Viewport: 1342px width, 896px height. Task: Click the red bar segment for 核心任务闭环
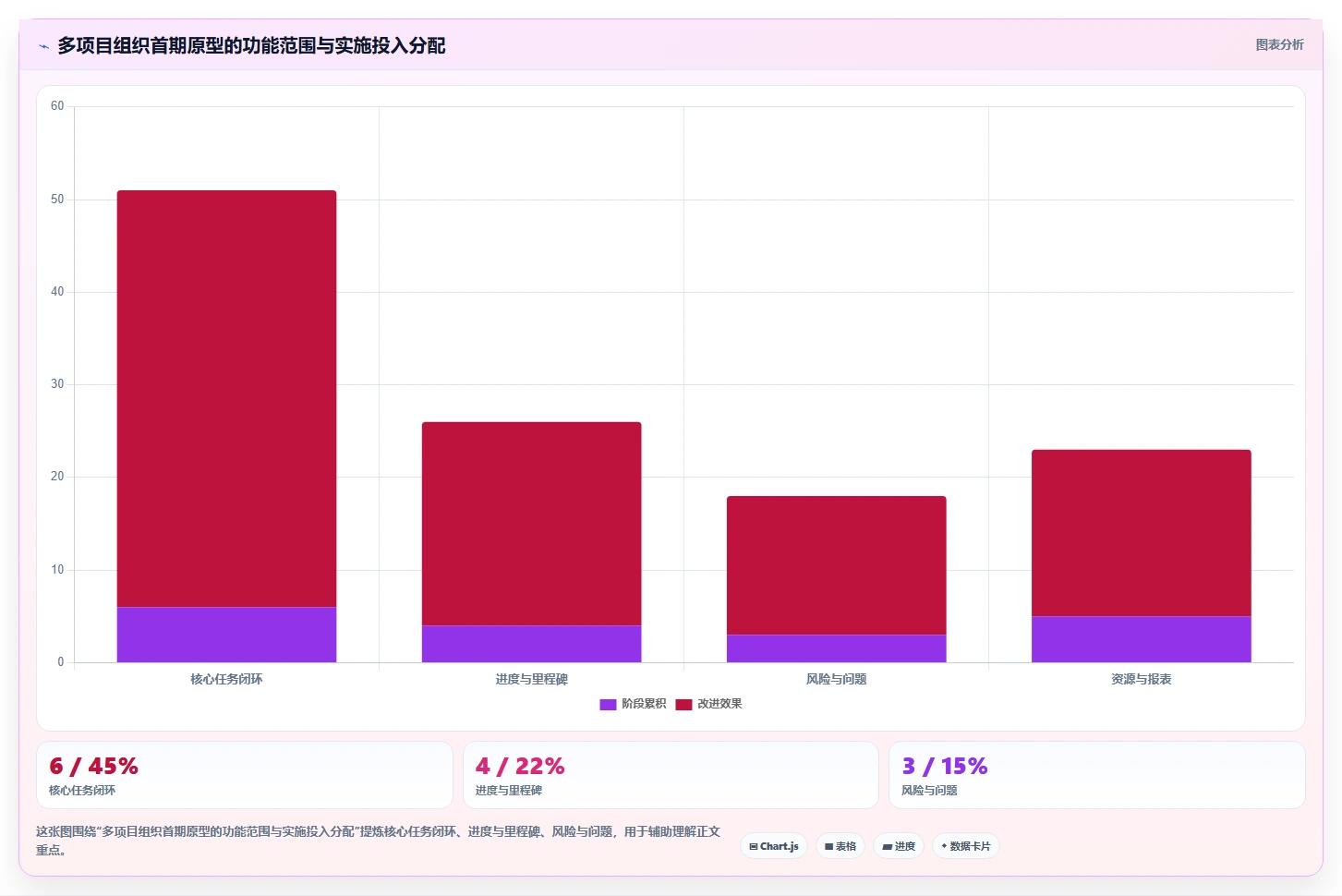coord(226,398)
